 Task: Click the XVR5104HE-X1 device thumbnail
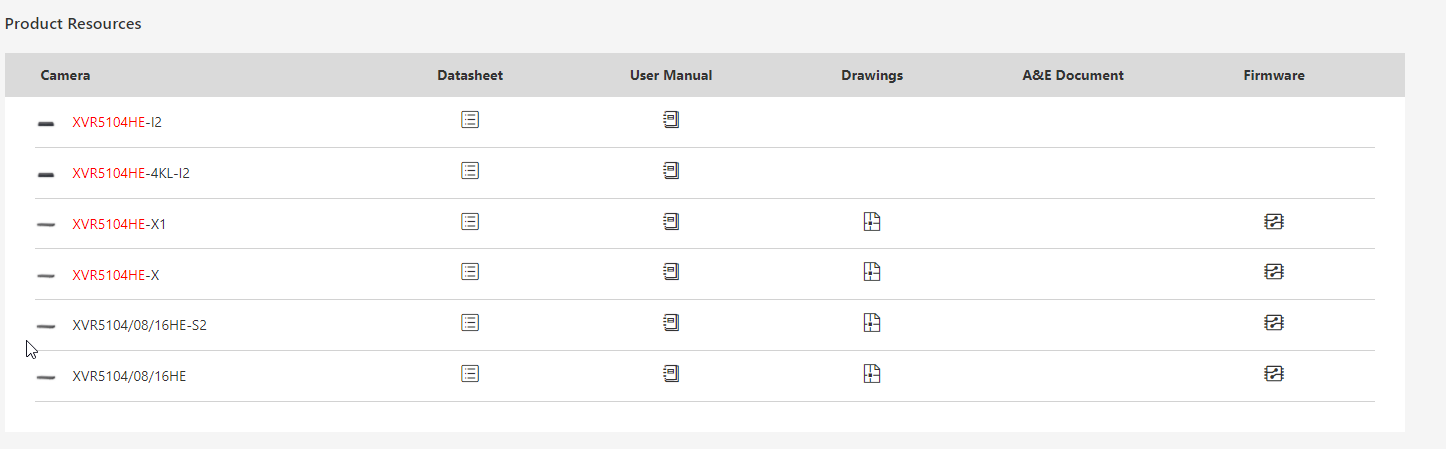46,225
